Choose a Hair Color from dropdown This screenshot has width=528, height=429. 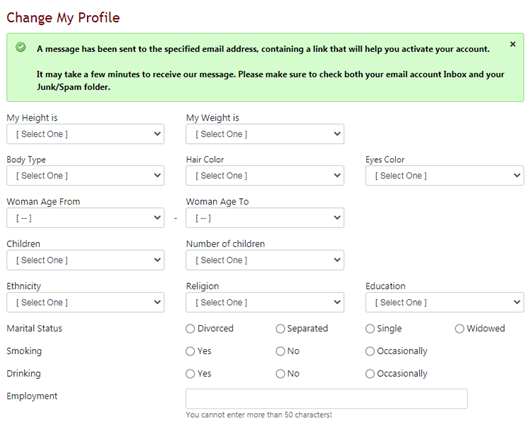tap(265, 175)
